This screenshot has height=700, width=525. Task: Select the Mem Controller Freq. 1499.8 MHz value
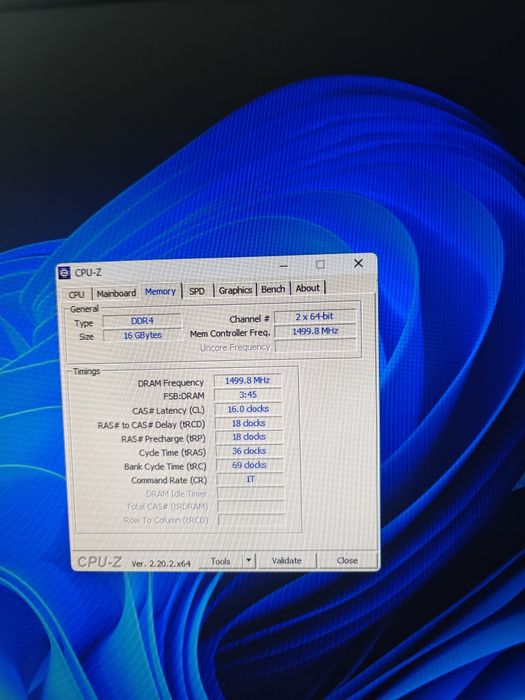(x=315, y=331)
